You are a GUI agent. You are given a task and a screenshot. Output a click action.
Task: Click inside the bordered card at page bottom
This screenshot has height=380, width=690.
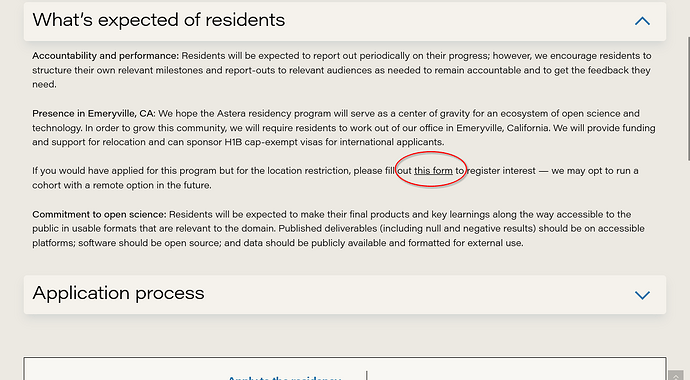click(x=345, y=369)
